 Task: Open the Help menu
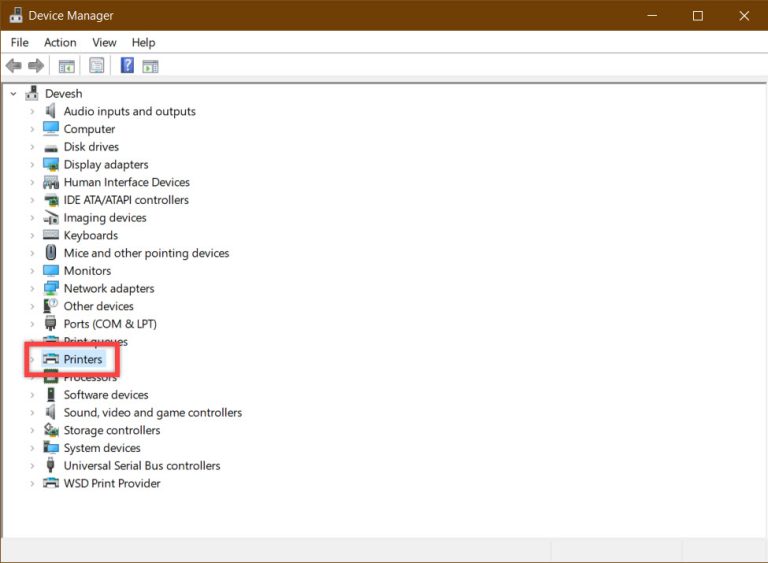click(143, 43)
